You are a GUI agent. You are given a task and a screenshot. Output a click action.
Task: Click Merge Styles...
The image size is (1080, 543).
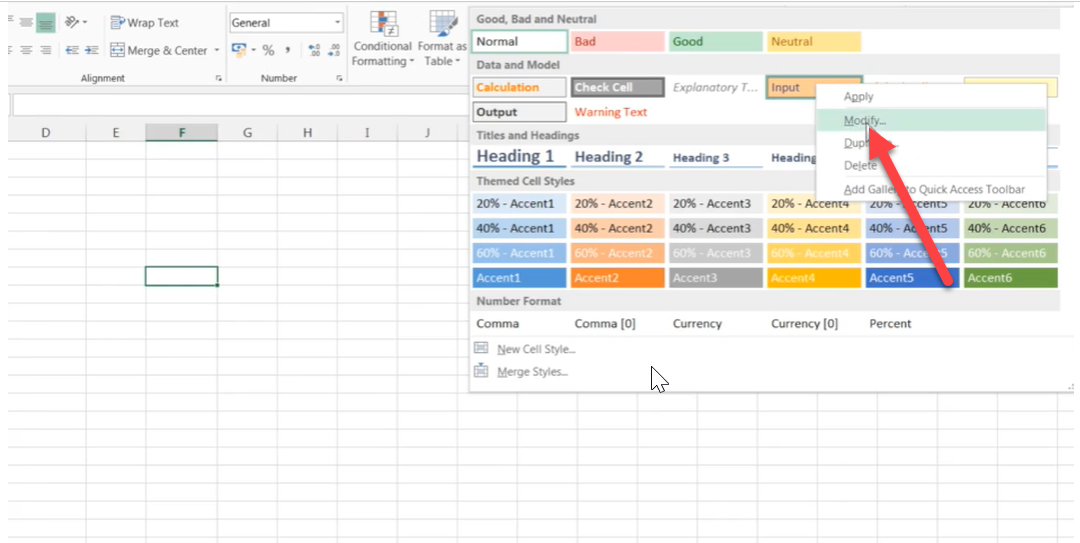click(522, 372)
